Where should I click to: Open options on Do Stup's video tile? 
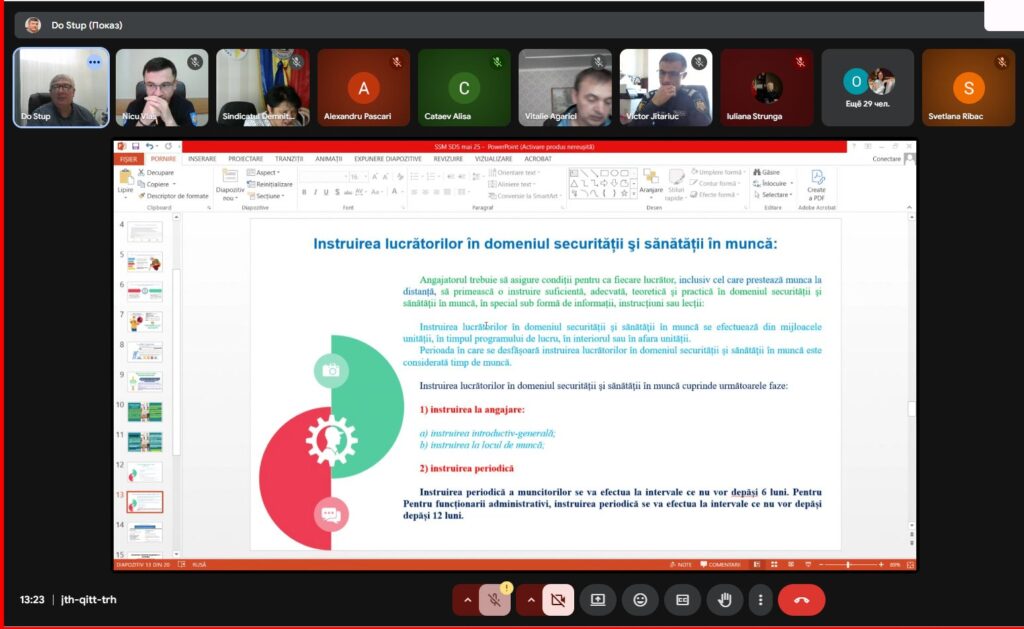94,62
